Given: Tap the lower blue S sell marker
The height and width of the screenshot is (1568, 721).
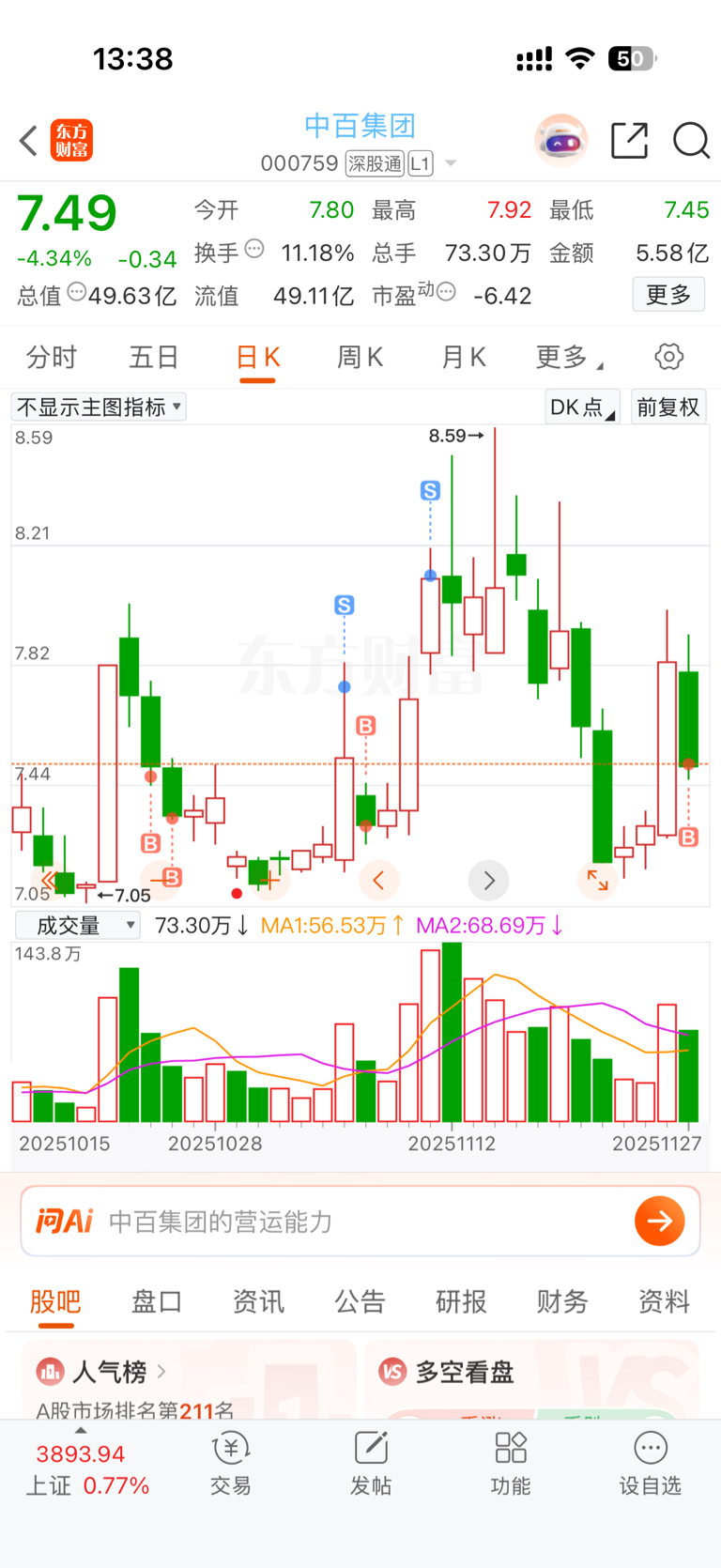Looking at the screenshot, I should tap(345, 606).
